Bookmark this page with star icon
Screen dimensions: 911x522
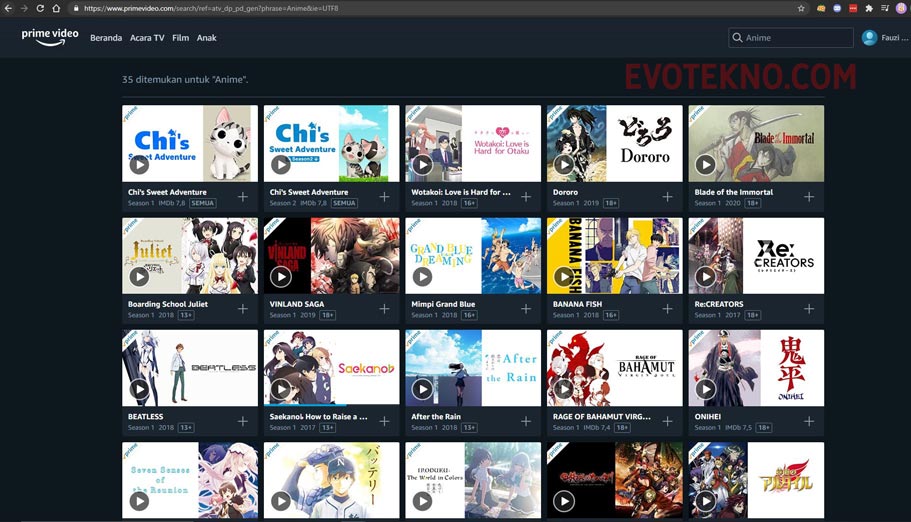point(801,8)
